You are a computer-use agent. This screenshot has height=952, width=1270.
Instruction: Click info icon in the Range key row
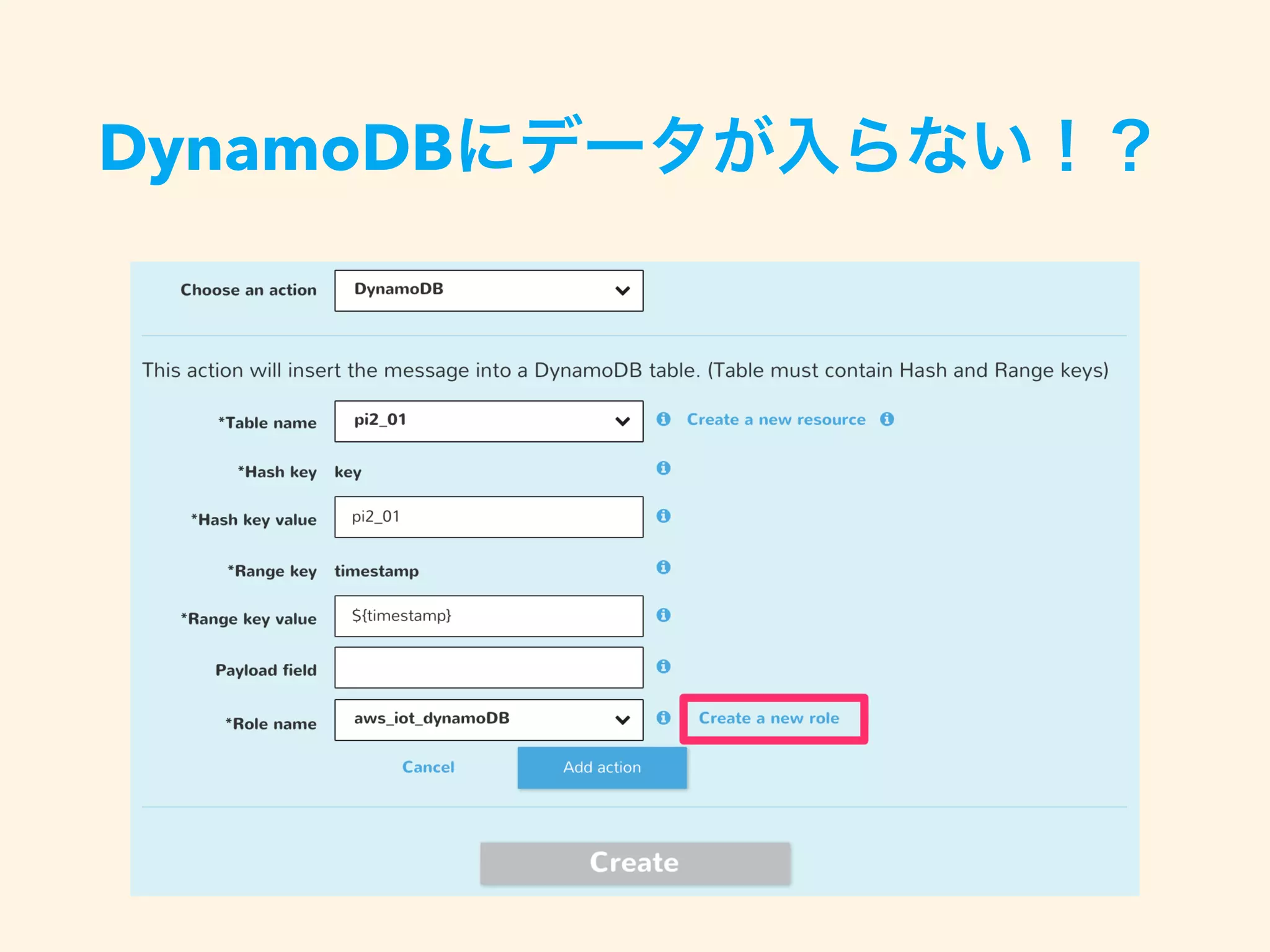(664, 567)
